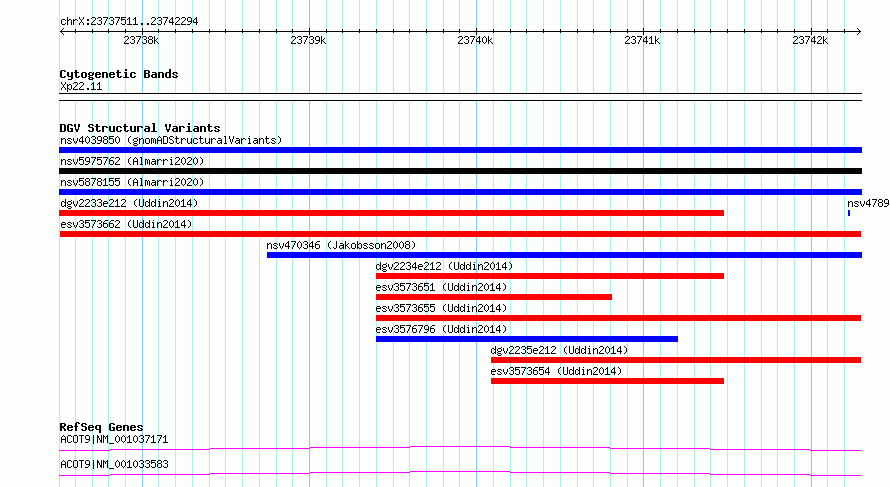Click esv3573662 (Uddin2014) label

coord(126,224)
